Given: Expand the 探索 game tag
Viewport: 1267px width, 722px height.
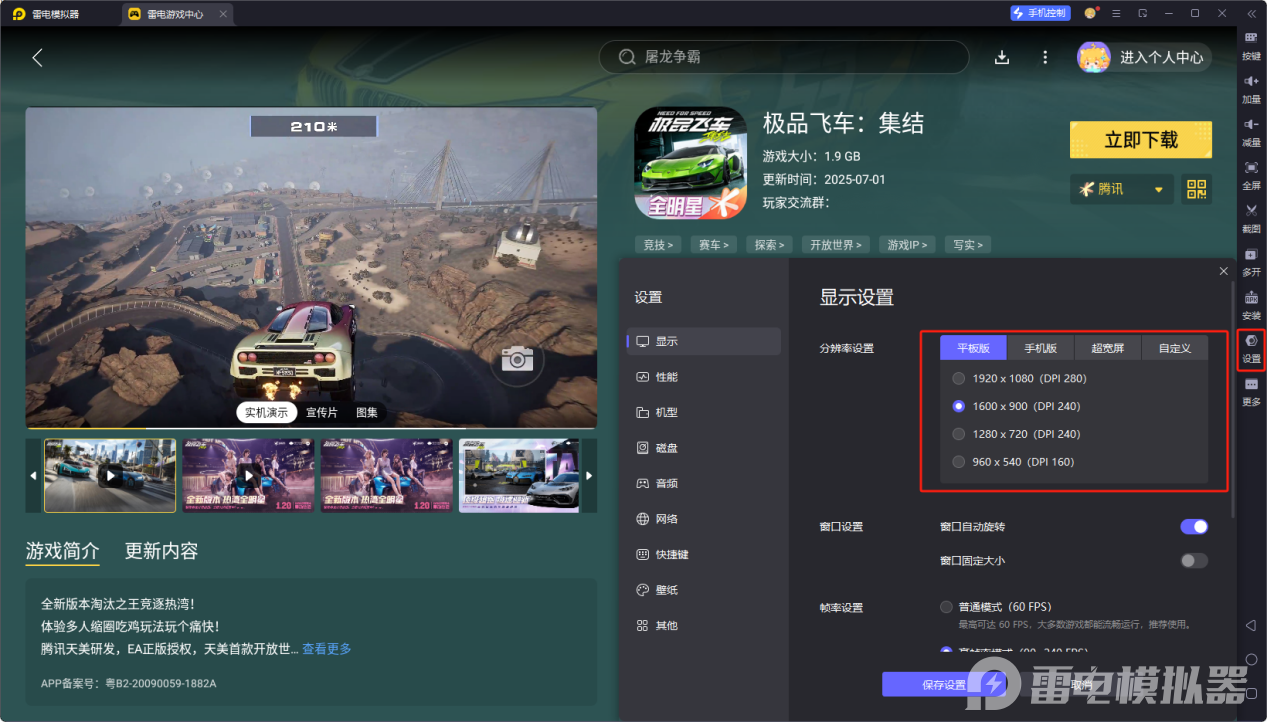Looking at the screenshot, I should tap(768, 244).
